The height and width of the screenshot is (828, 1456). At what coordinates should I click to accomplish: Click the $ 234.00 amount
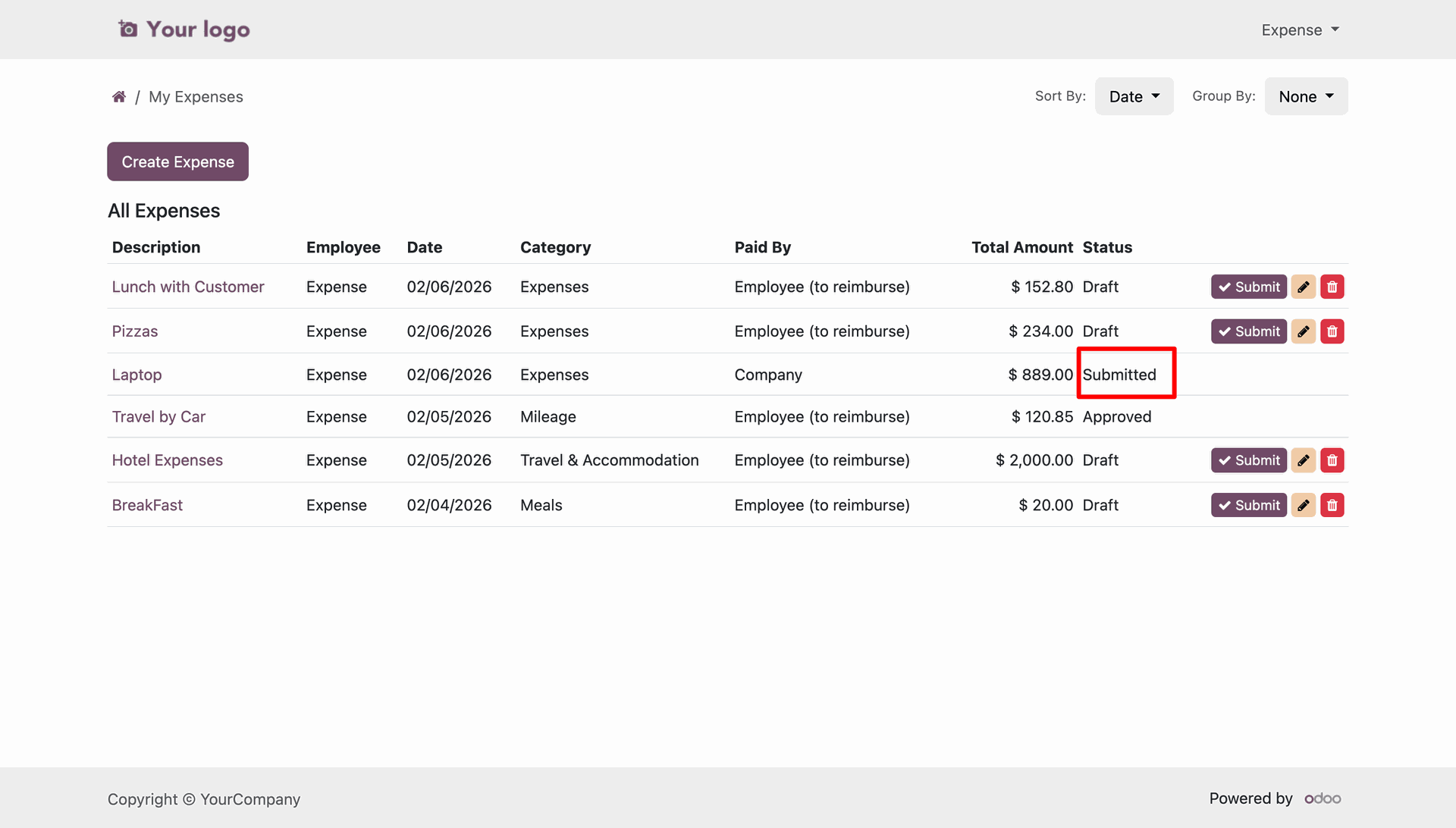(x=1040, y=331)
